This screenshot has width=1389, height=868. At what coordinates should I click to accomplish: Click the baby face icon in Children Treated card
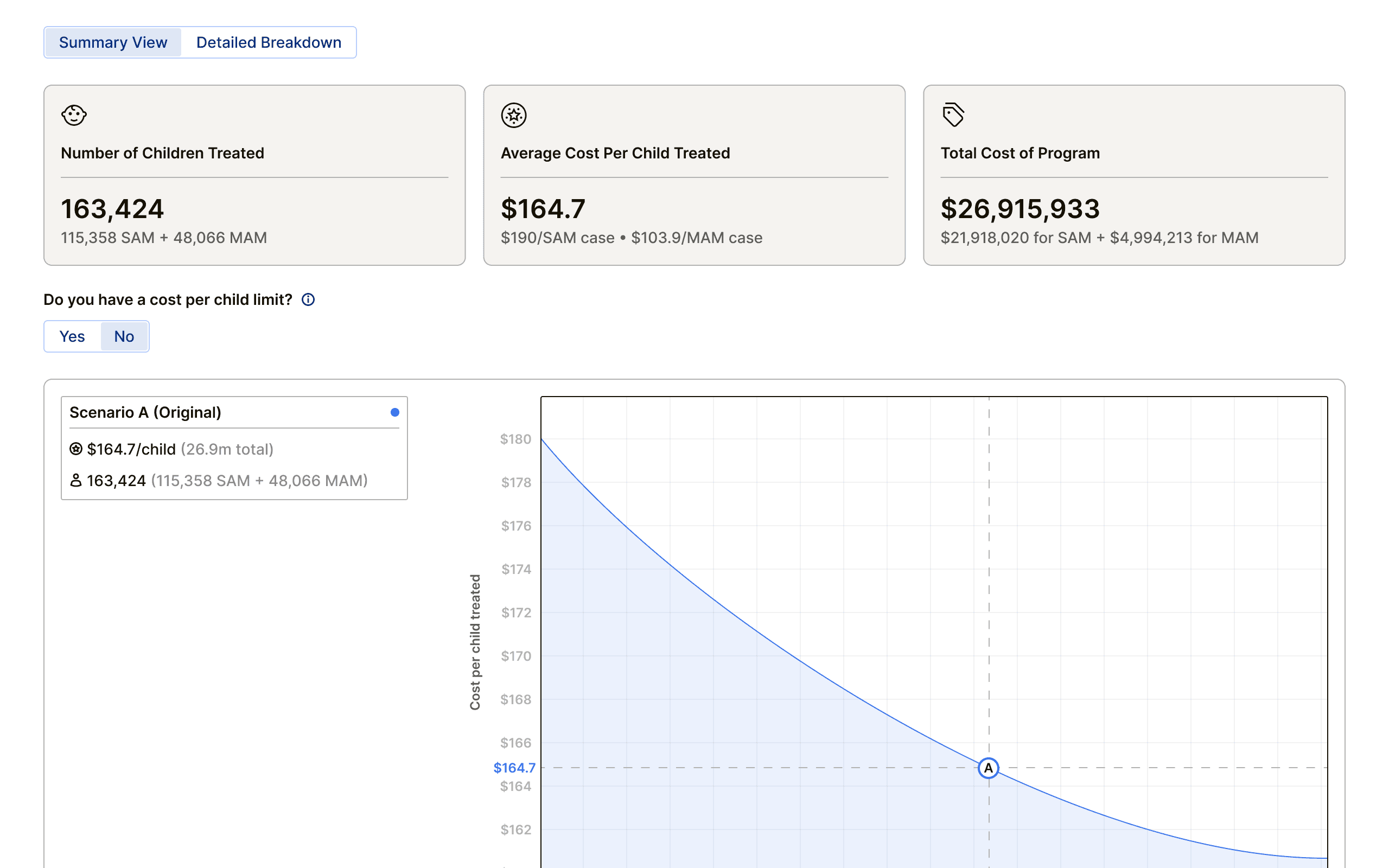(x=74, y=116)
